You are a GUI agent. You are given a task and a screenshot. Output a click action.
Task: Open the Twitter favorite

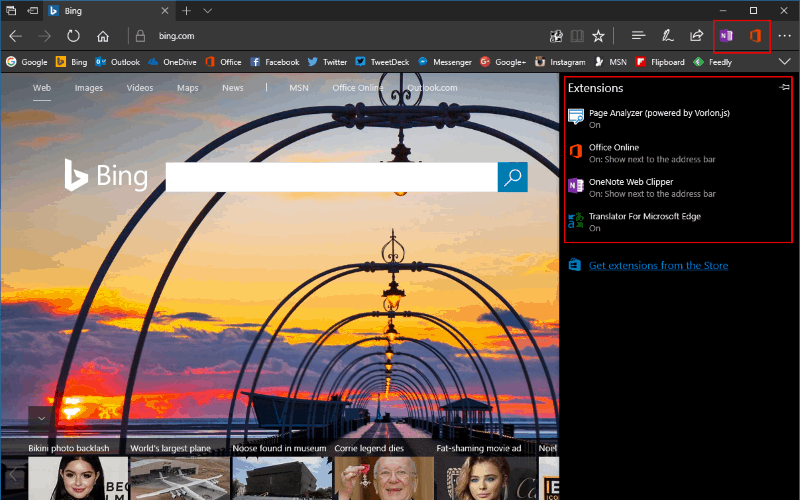click(327, 62)
